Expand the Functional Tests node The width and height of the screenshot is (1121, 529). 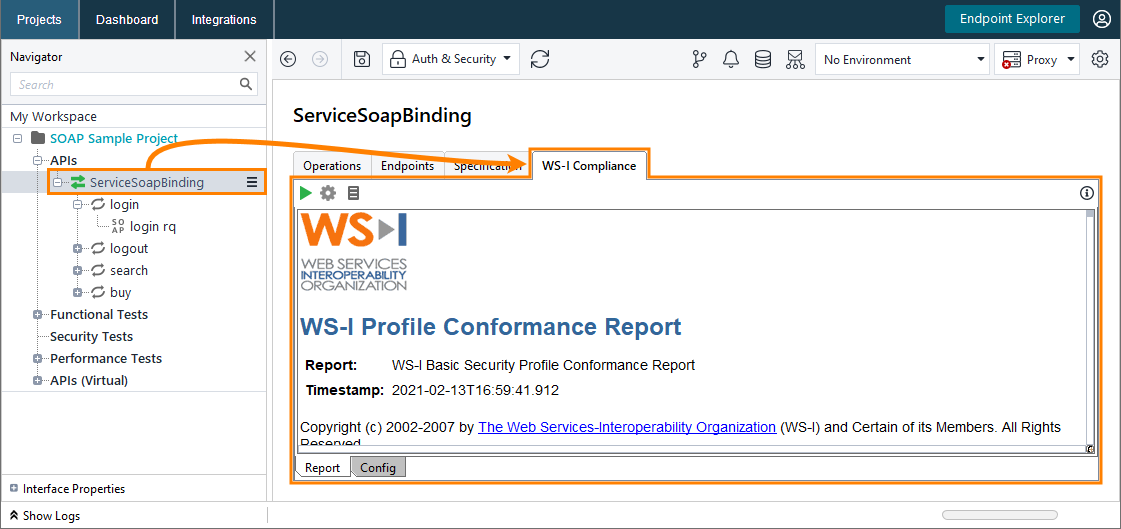point(37,315)
